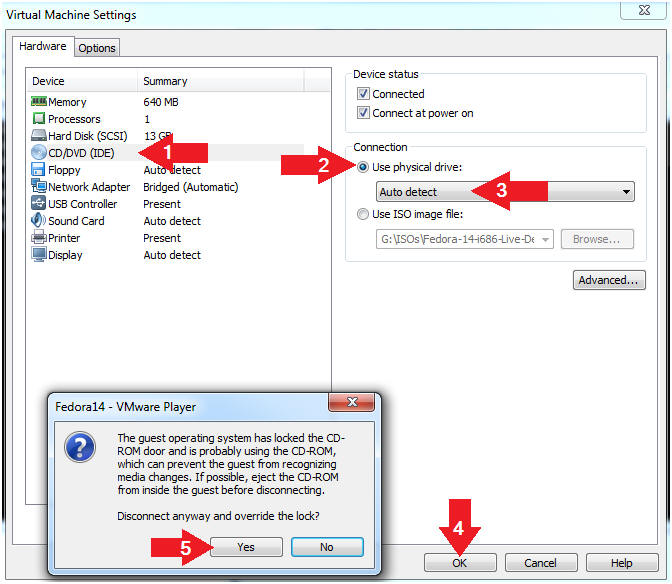Close the Virtual Machine Settings window
This screenshot has width=672, height=584.
644,10
